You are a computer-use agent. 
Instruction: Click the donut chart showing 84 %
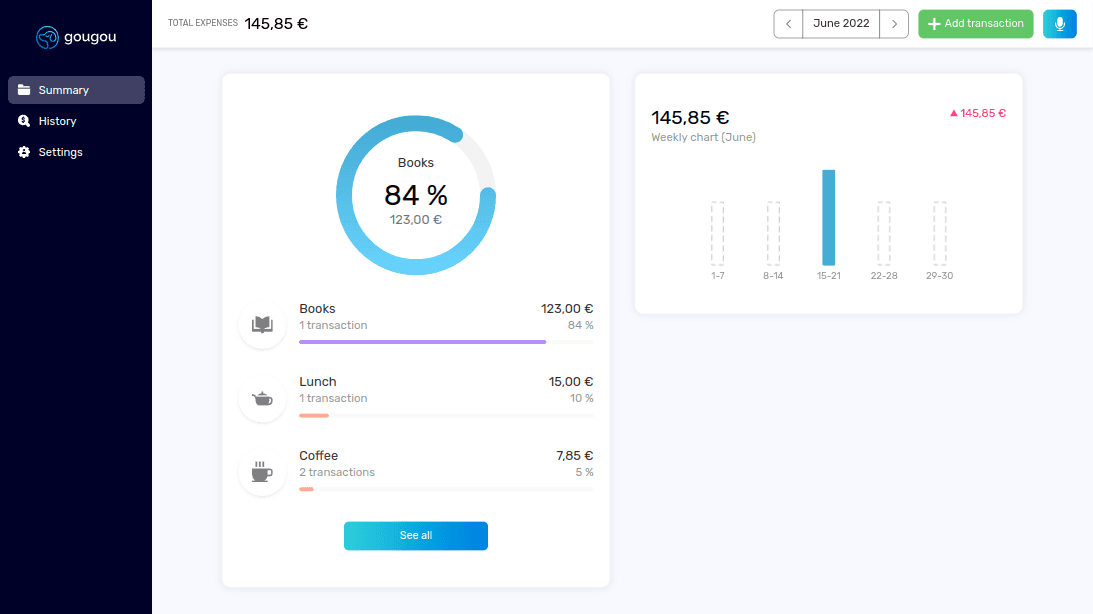416,195
